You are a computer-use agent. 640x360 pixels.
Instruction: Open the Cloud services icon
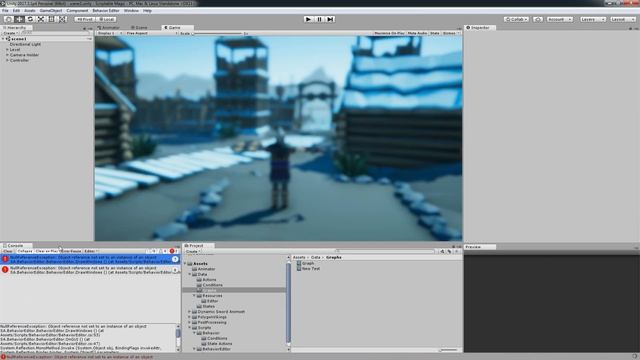538,19
